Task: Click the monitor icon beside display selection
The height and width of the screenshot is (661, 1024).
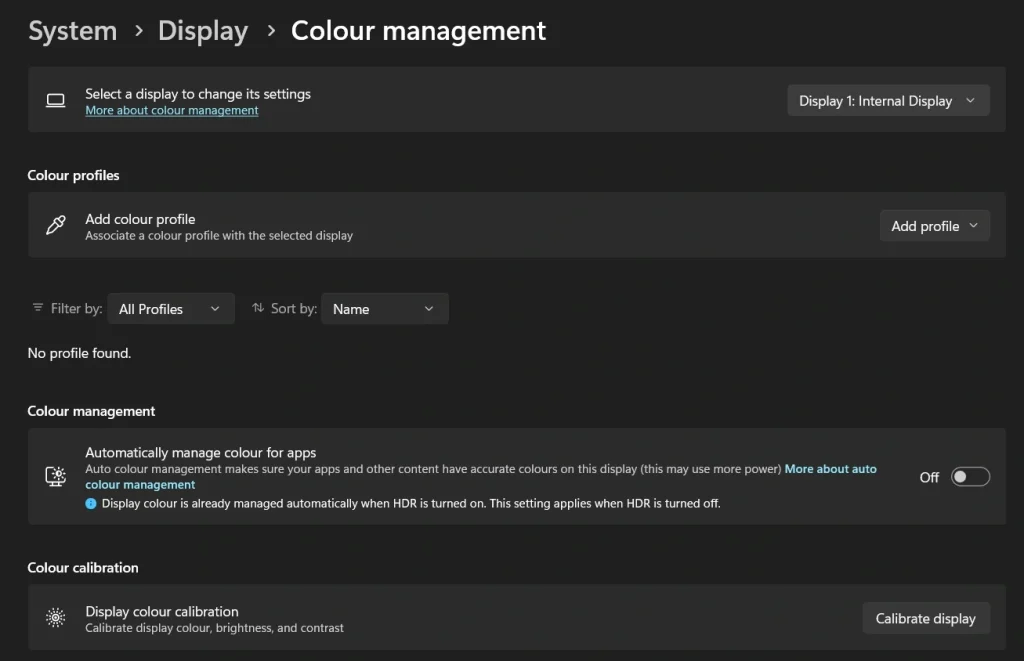Action: click(x=56, y=100)
